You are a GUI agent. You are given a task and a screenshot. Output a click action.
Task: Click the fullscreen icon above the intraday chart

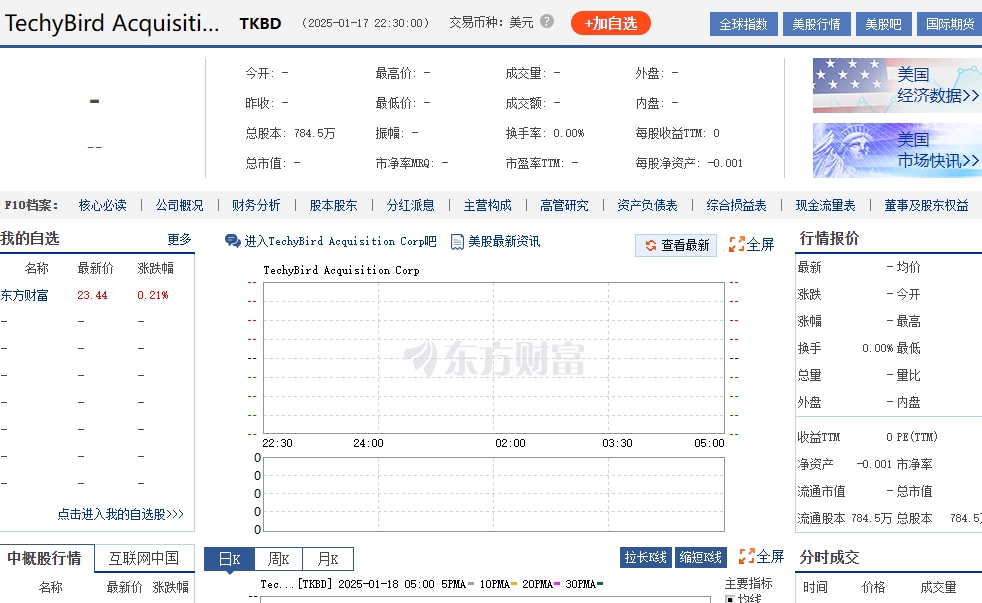pos(736,244)
